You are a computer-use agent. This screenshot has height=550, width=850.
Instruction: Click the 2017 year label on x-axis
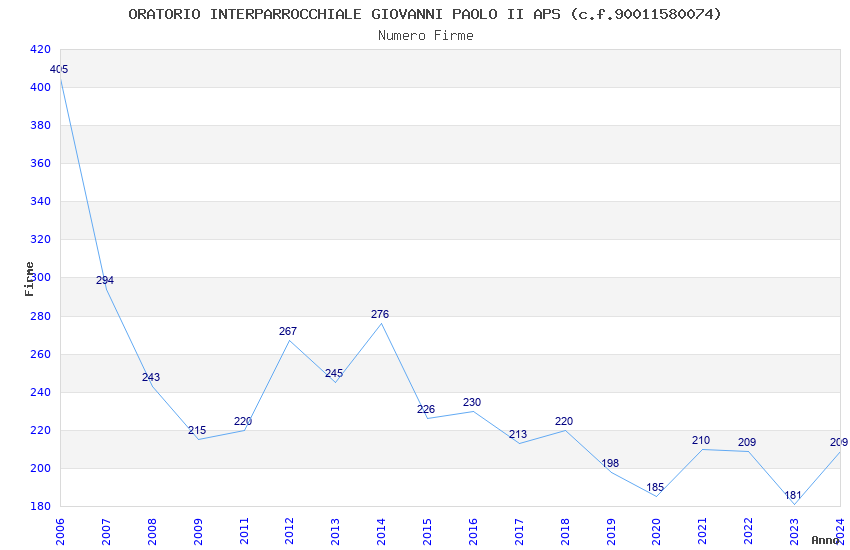[x=519, y=531]
